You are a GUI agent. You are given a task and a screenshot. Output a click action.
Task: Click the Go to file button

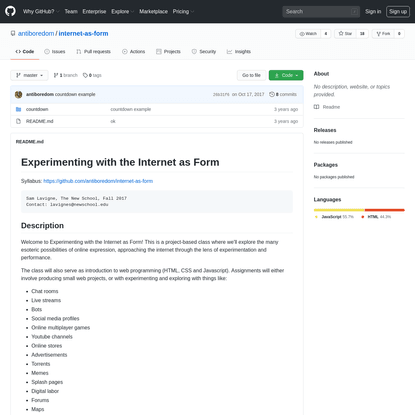(251, 75)
